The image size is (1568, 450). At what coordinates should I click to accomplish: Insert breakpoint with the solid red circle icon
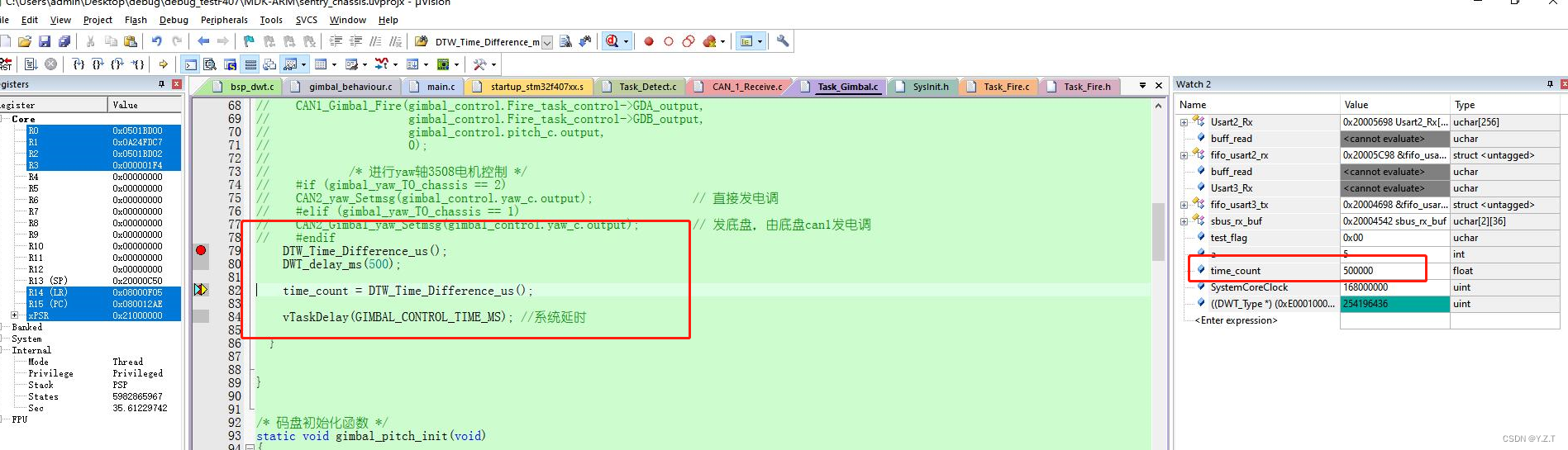(649, 41)
